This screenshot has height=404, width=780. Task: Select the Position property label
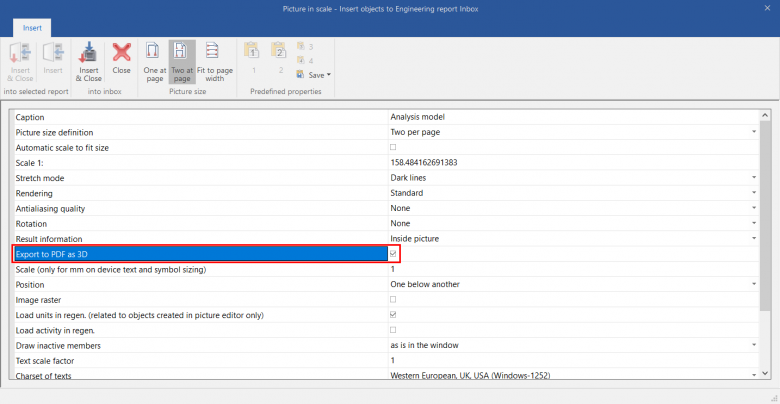click(30, 285)
